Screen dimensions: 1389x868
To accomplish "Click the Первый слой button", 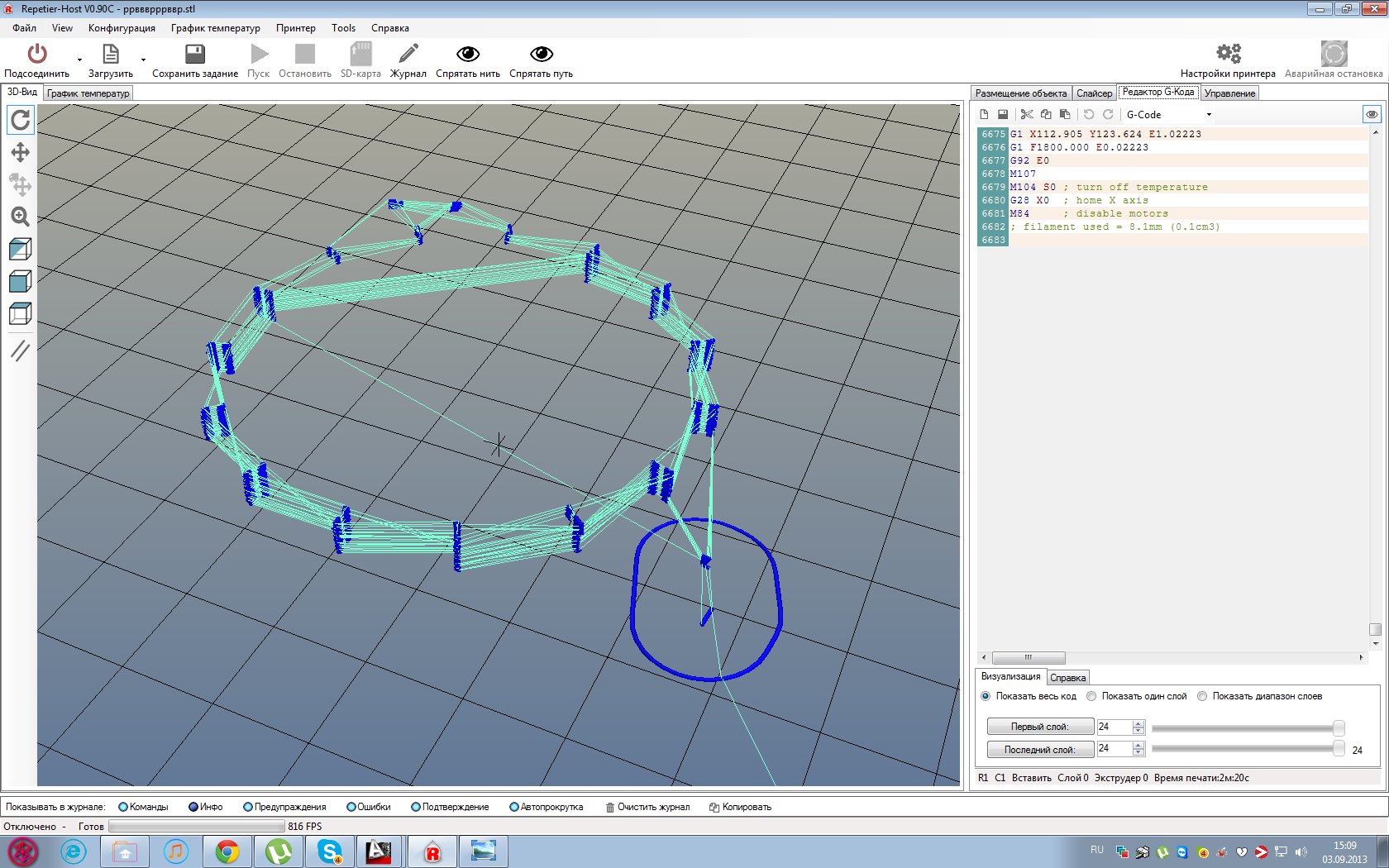I will [x=1039, y=727].
